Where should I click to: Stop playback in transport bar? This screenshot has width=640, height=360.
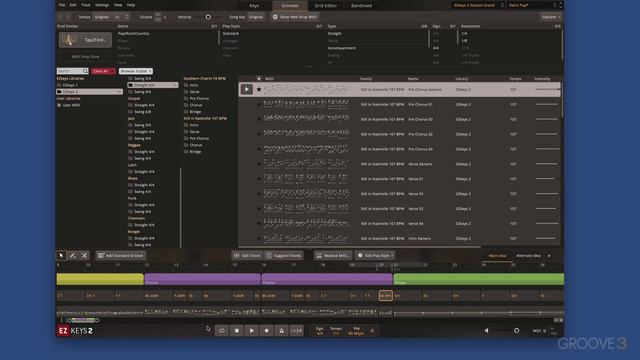tap(237, 331)
